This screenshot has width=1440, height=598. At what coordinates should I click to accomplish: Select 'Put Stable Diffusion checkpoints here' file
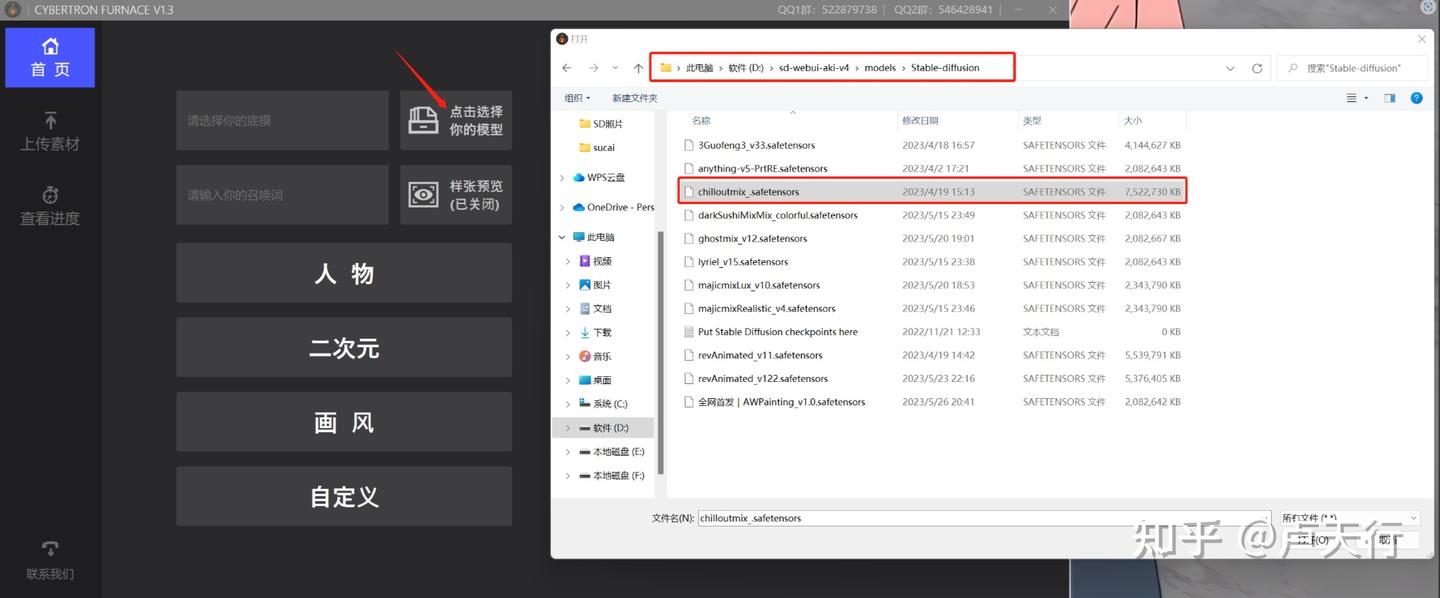click(932, 332)
